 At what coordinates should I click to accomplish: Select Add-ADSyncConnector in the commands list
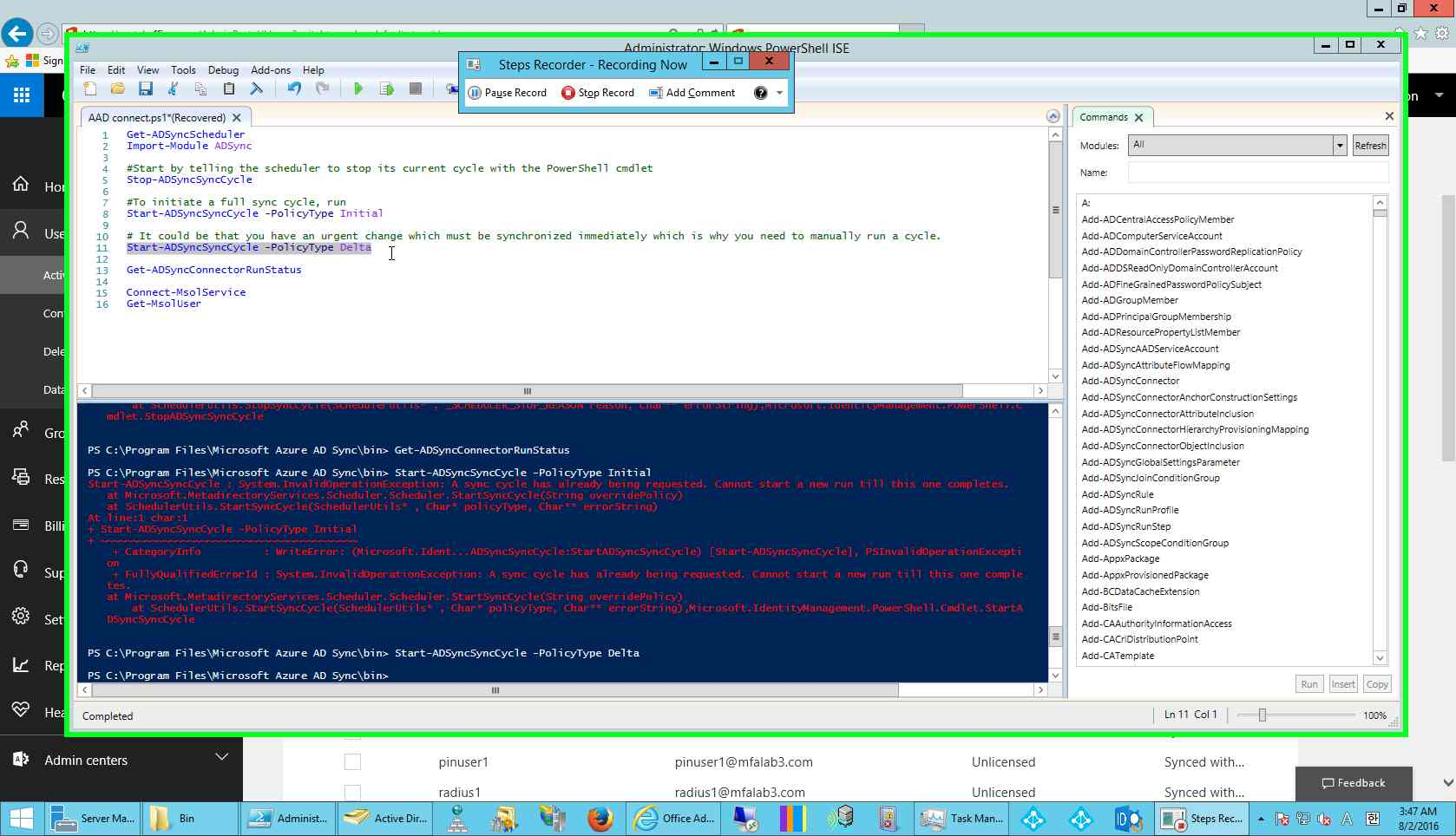[1131, 381]
